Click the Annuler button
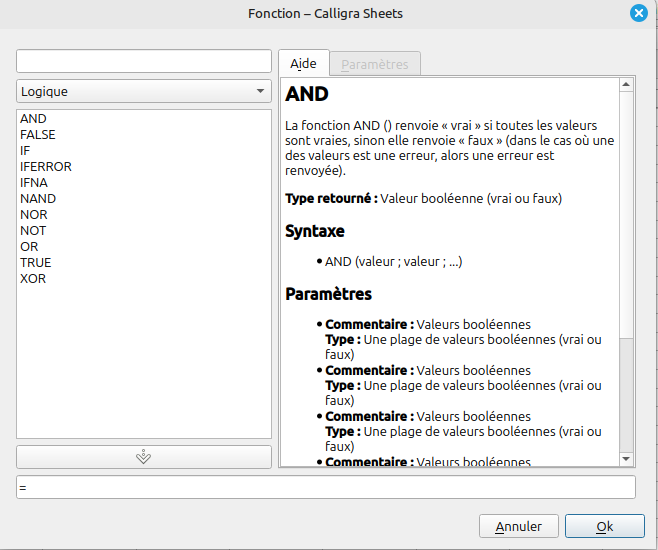The height and width of the screenshot is (550, 658). click(519, 526)
